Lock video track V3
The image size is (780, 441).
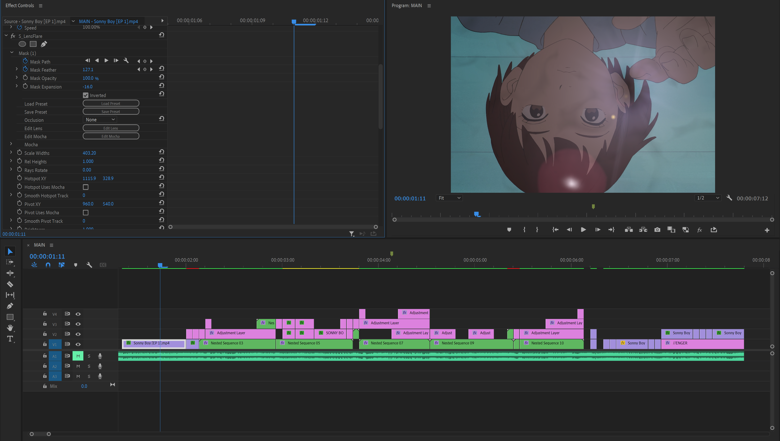[x=45, y=324]
